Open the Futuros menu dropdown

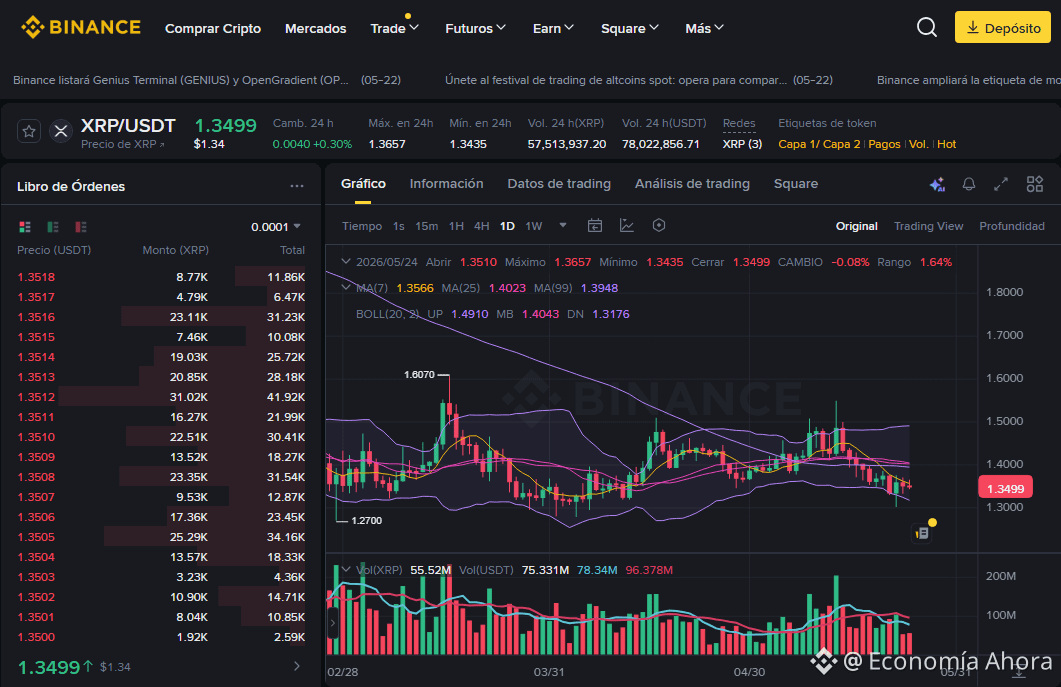tap(475, 28)
